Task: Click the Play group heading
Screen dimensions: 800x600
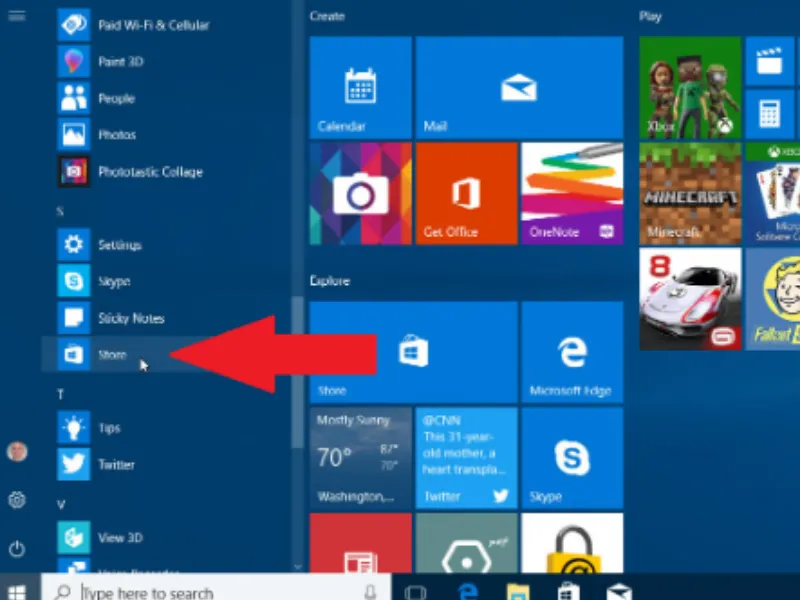Action: [x=651, y=16]
